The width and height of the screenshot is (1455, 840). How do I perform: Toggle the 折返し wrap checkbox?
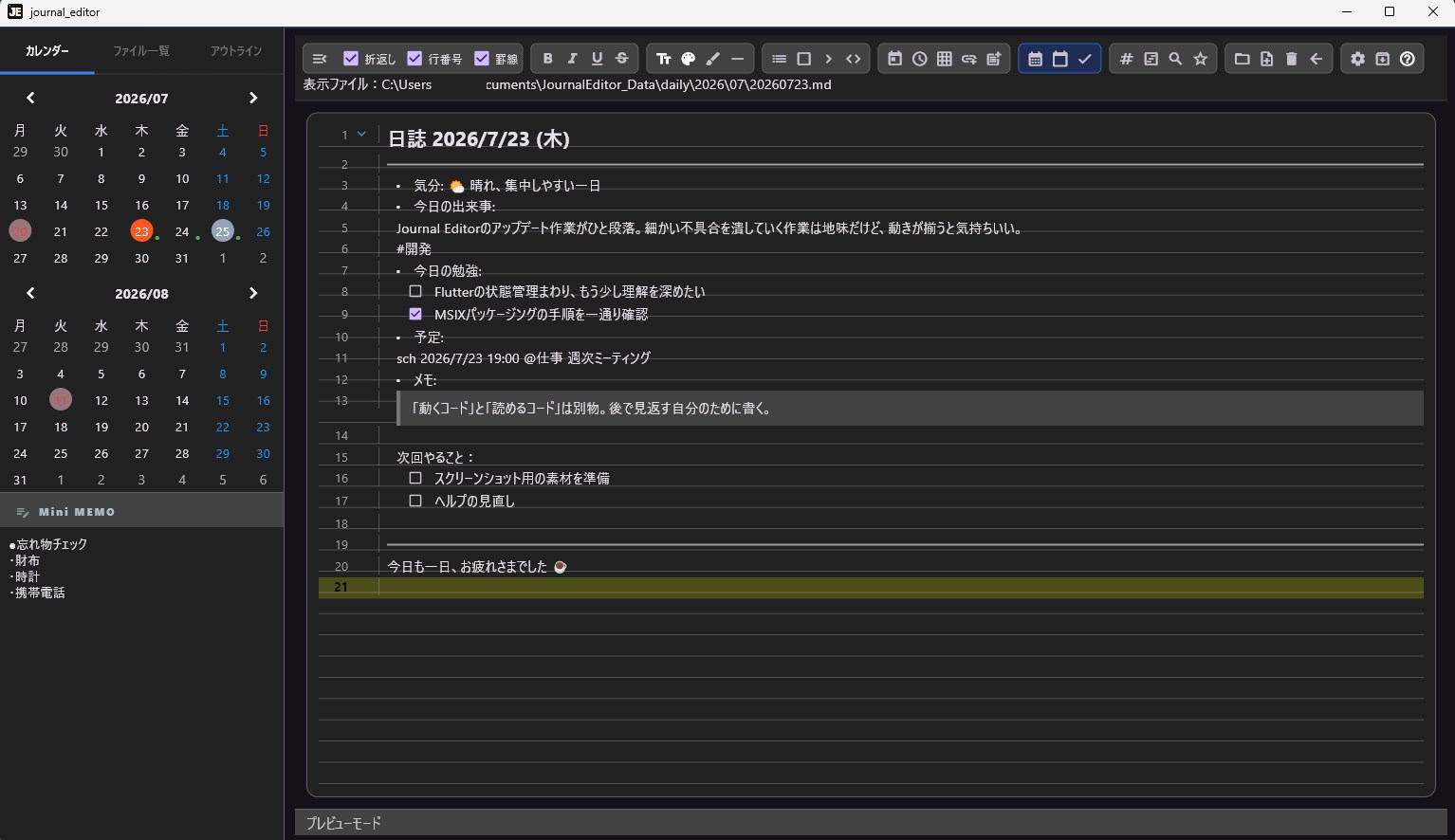click(351, 59)
